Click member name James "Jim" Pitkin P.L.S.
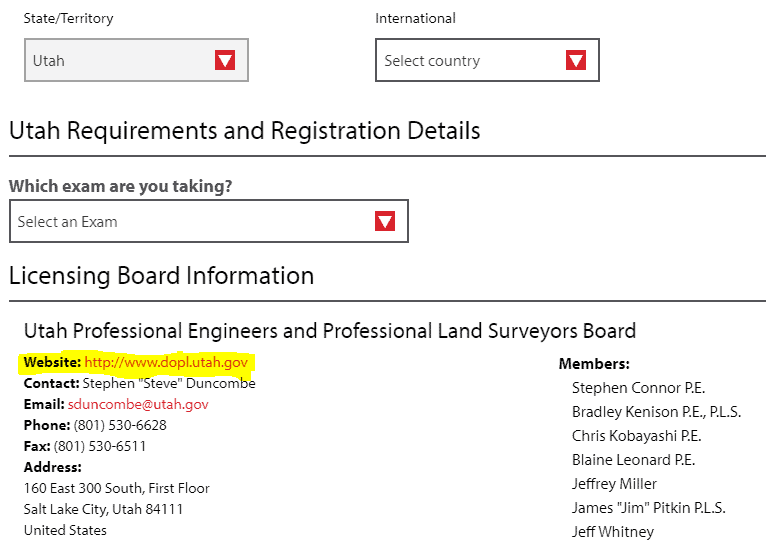 648,508
